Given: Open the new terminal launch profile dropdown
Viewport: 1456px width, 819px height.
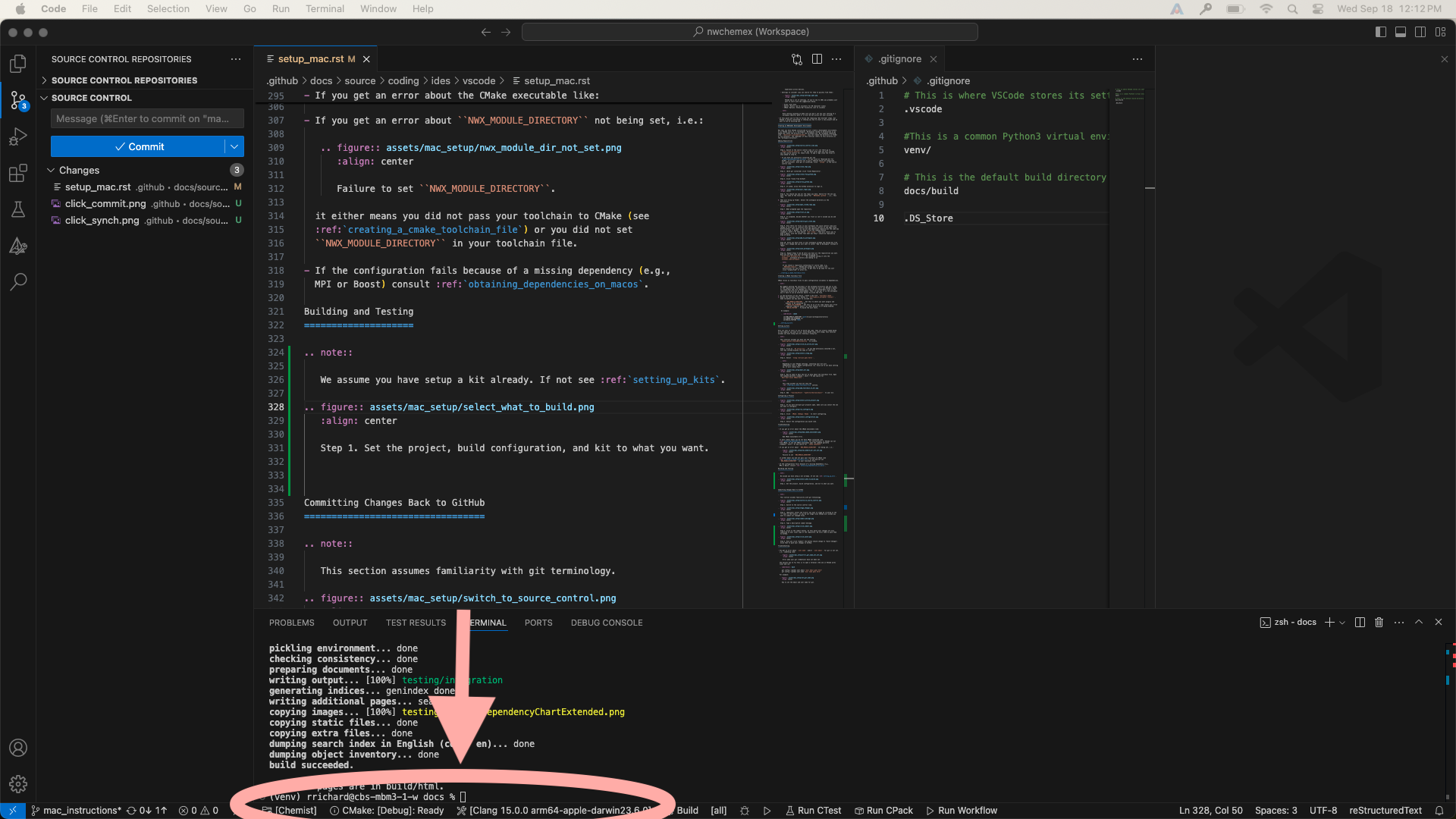Looking at the screenshot, I should pos(1342,623).
